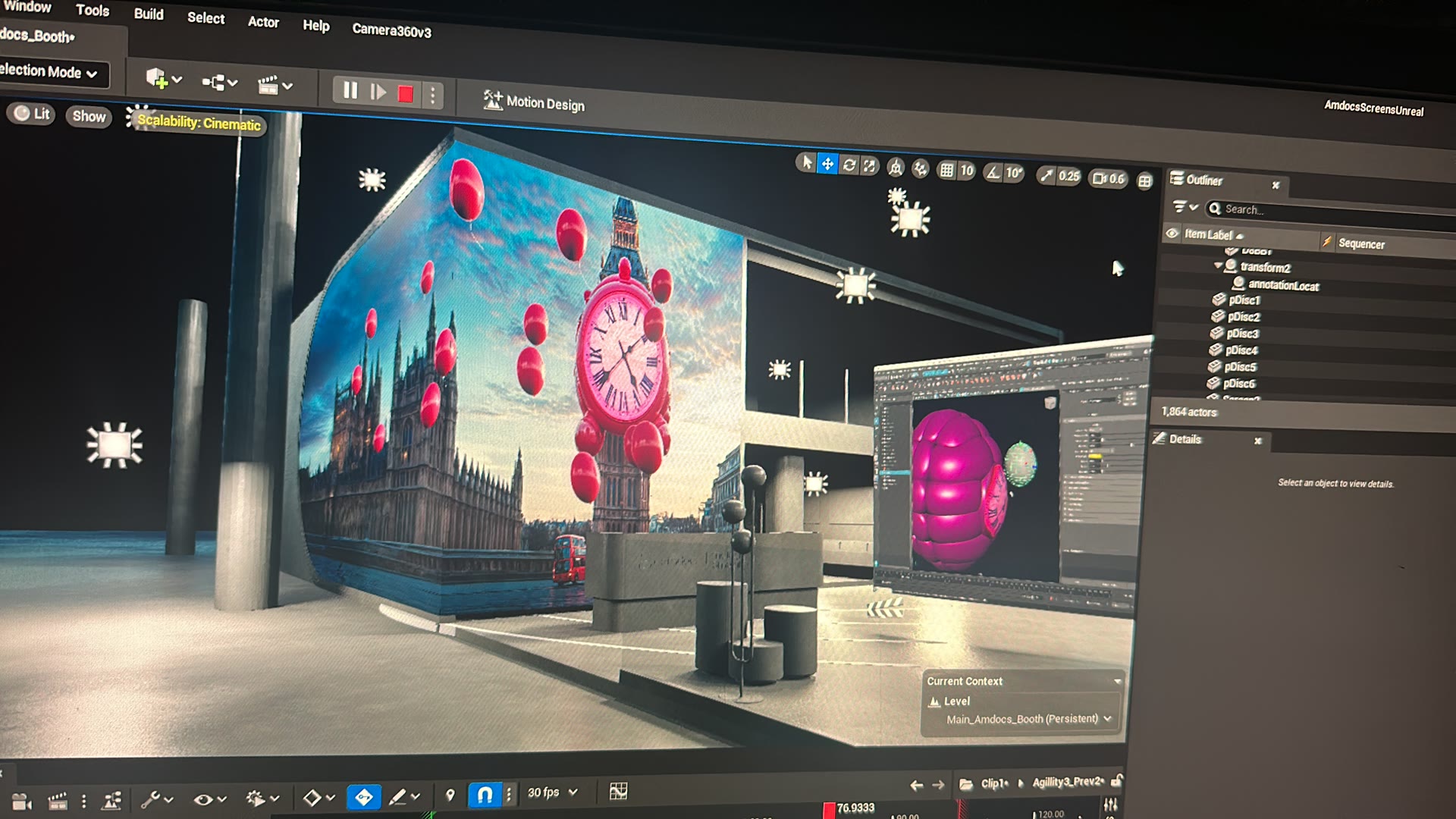1456x819 pixels.
Task: Close the Details tab
Action: (x=1257, y=441)
